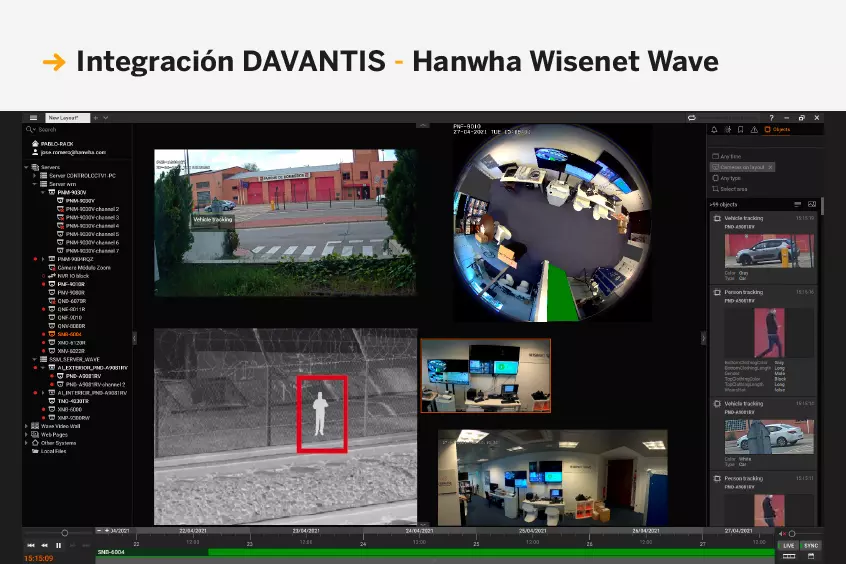Expand AI_INTERIOR_PND-A9081RV group
The height and width of the screenshot is (564, 846).
pos(43,393)
